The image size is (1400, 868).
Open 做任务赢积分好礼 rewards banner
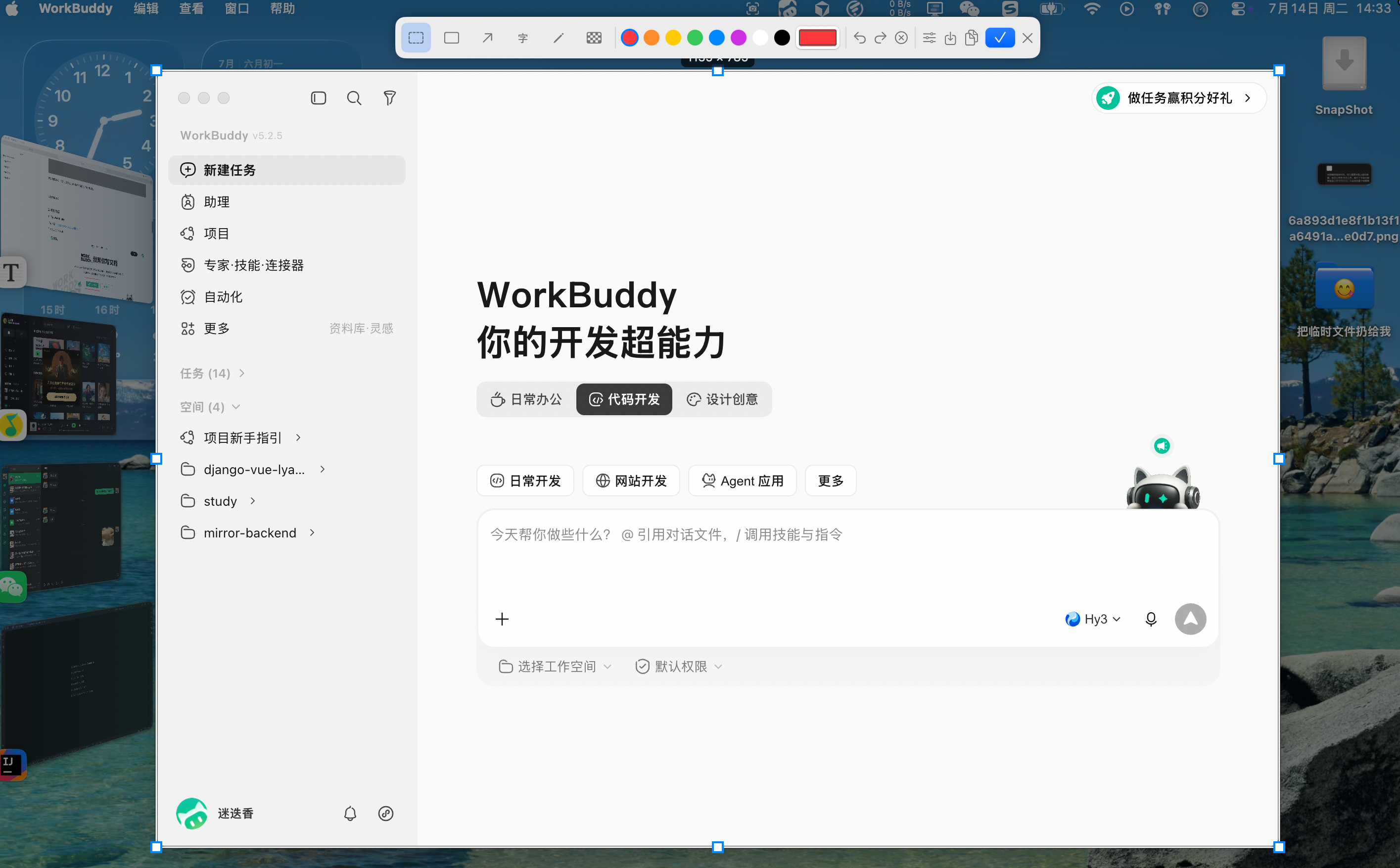(x=1178, y=98)
